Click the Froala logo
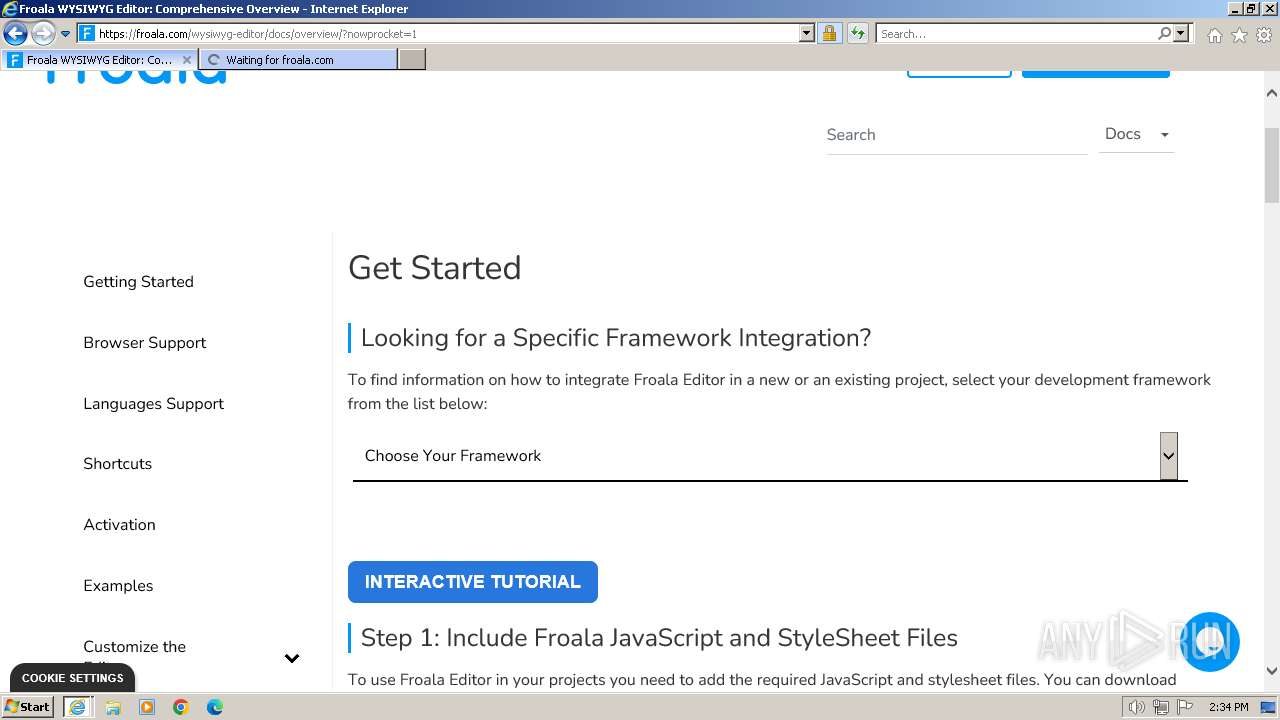Screen dimensions: 1280x720 (x=137, y=76)
